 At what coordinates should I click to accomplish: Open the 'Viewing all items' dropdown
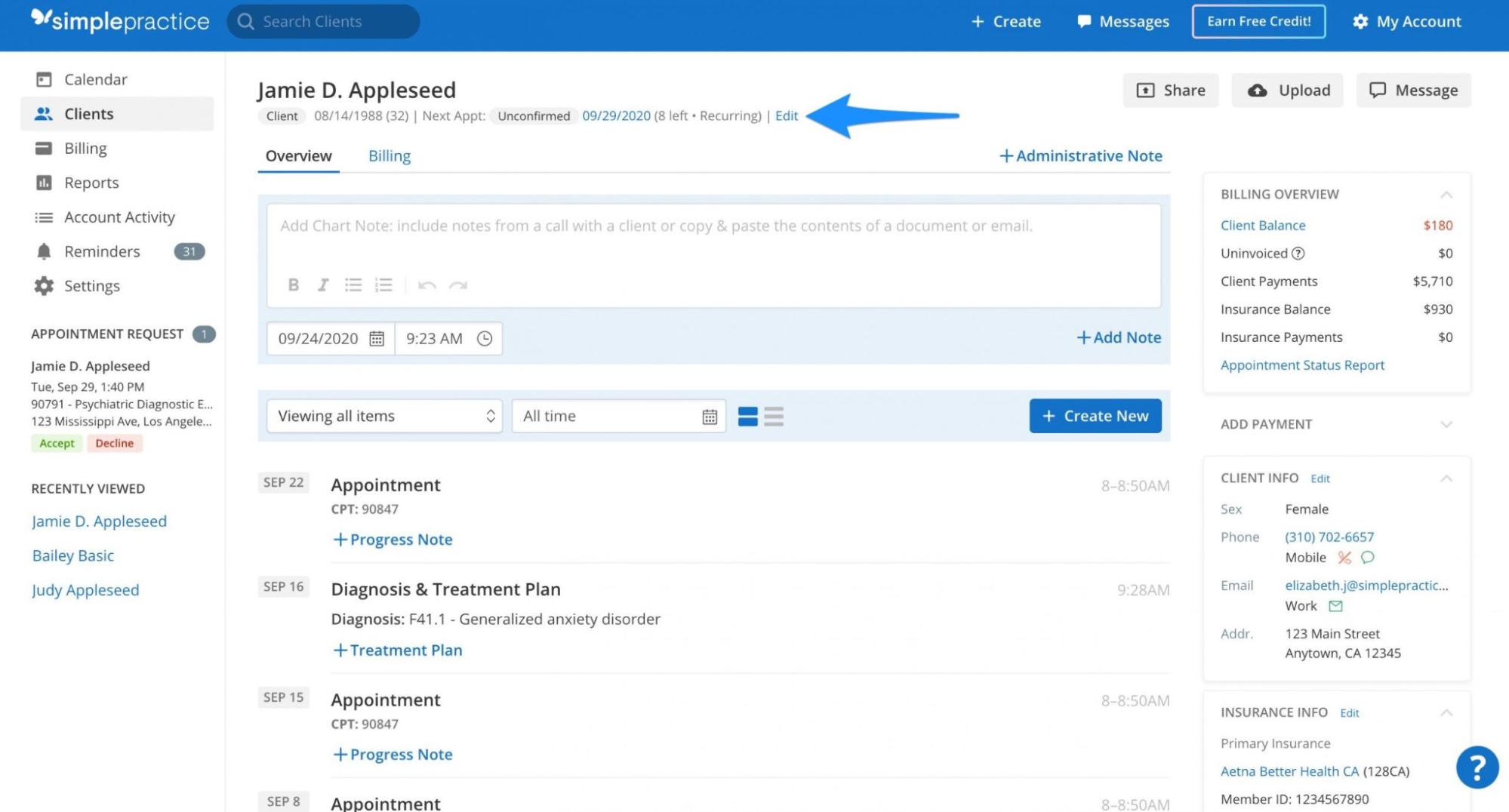[x=384, y=415]
